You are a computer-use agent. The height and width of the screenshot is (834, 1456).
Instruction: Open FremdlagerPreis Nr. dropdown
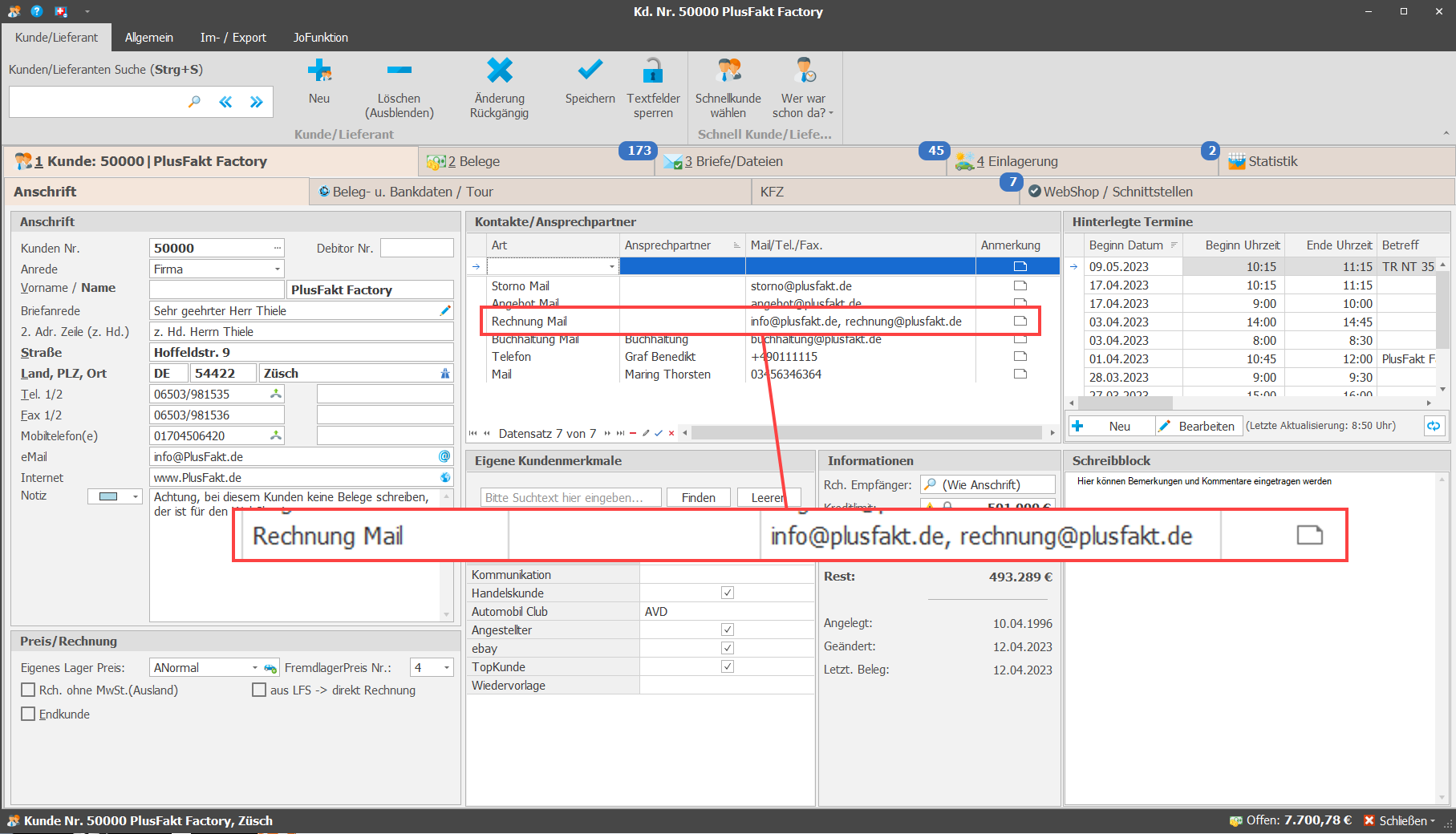447,668
